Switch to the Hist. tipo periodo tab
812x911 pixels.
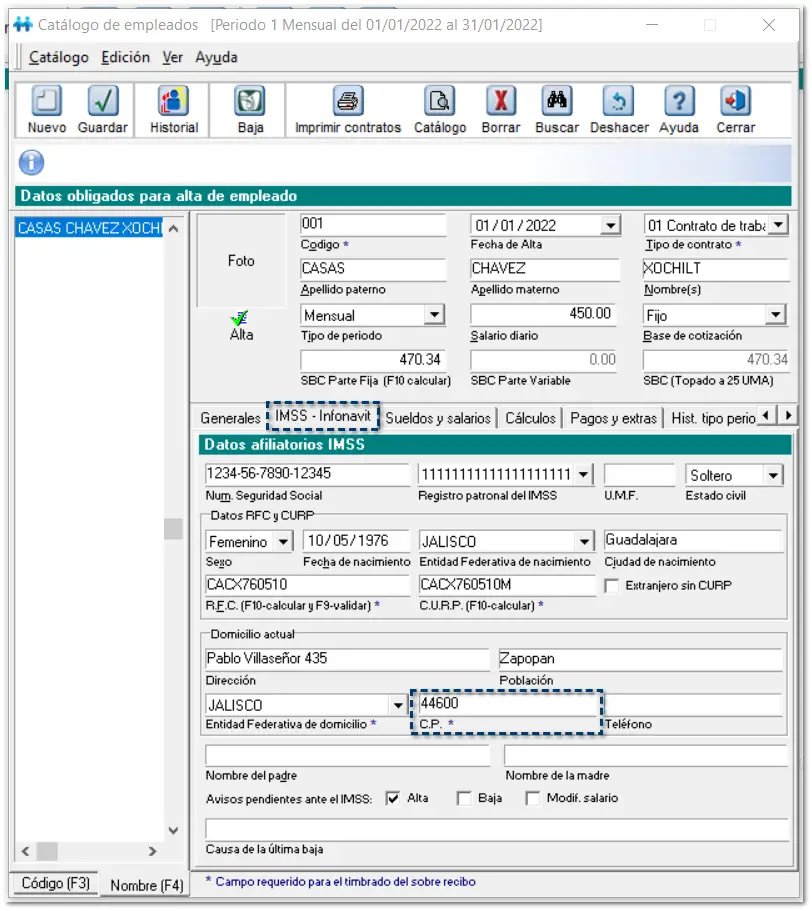point(713,418)
